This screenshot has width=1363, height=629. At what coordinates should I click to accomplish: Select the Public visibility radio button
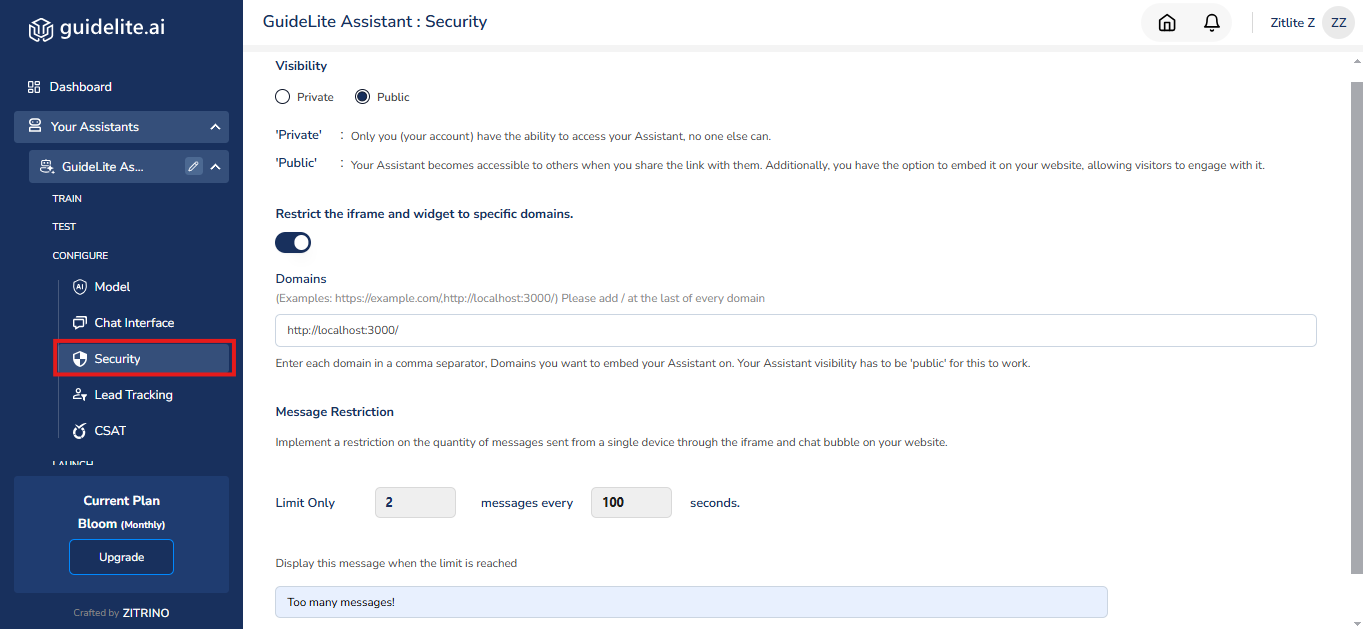363,97
